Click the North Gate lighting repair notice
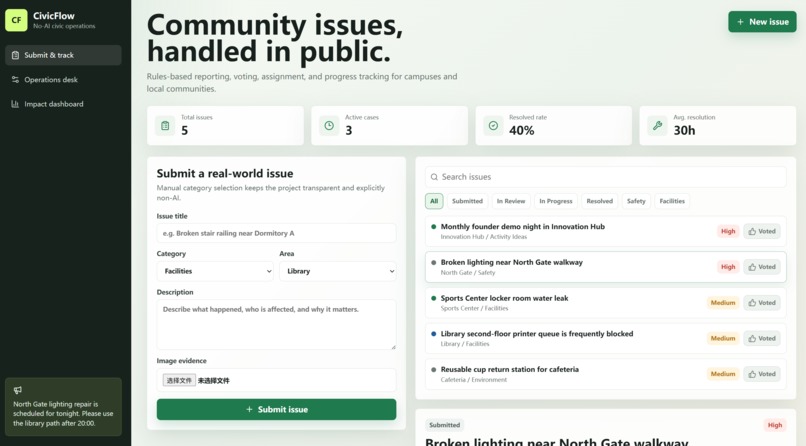806x446 pixels. [63, 407]
